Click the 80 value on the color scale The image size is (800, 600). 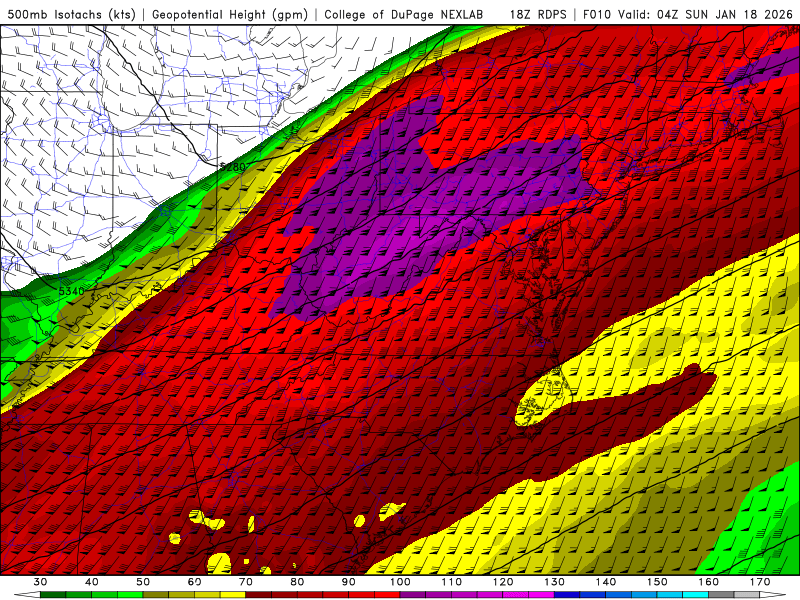(297, 582)
